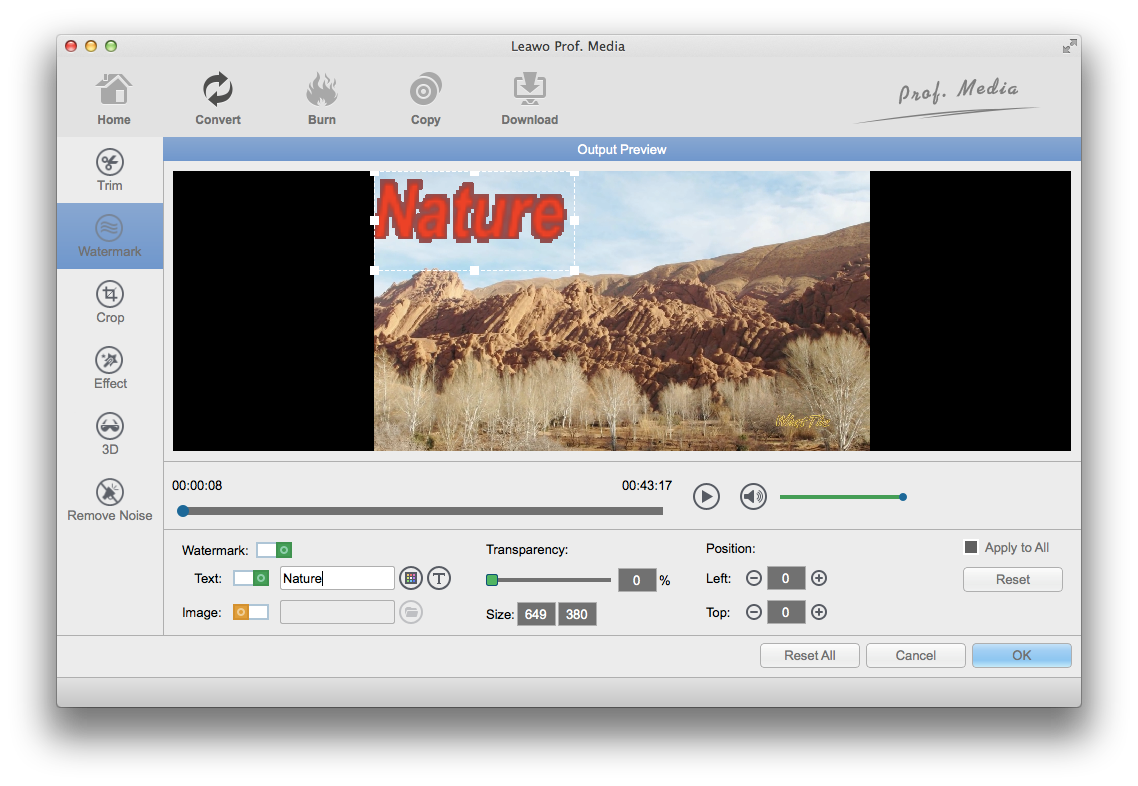Turn off the Text watermark switch
Screen dimensions: 1138x786
(251, 578)
